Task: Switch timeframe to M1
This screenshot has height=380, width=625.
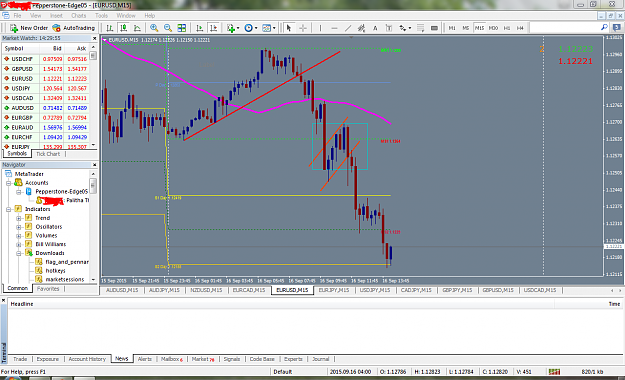Action: [452, 28]
